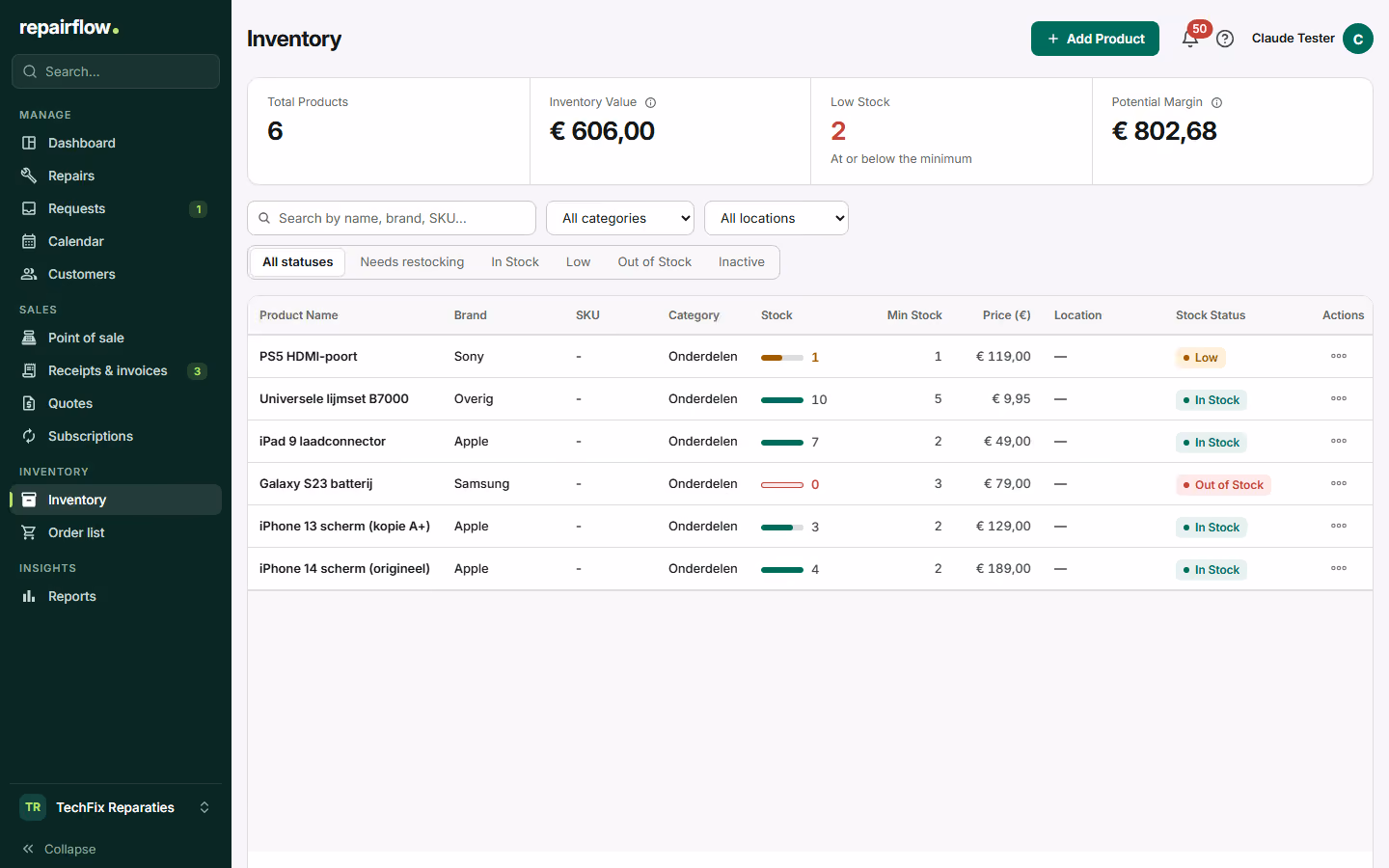Open Order list in the sidebar

point(116,532)
